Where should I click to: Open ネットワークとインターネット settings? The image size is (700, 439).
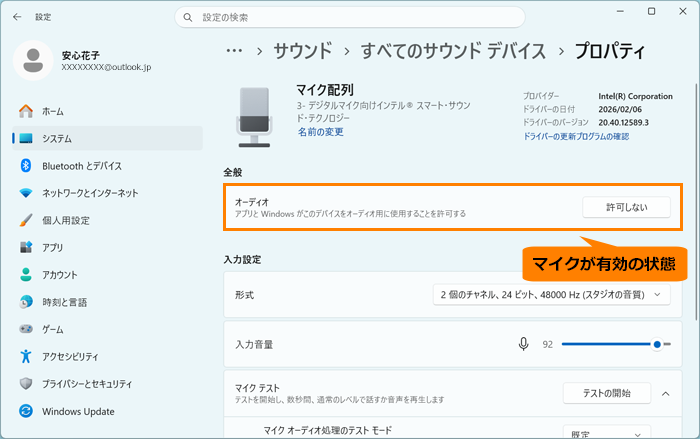(x=108, y=193)
